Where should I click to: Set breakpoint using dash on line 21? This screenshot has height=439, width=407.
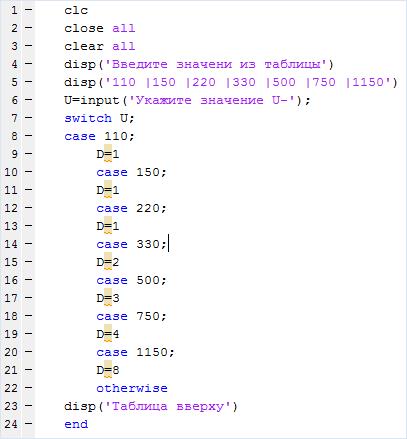(29, 370)
